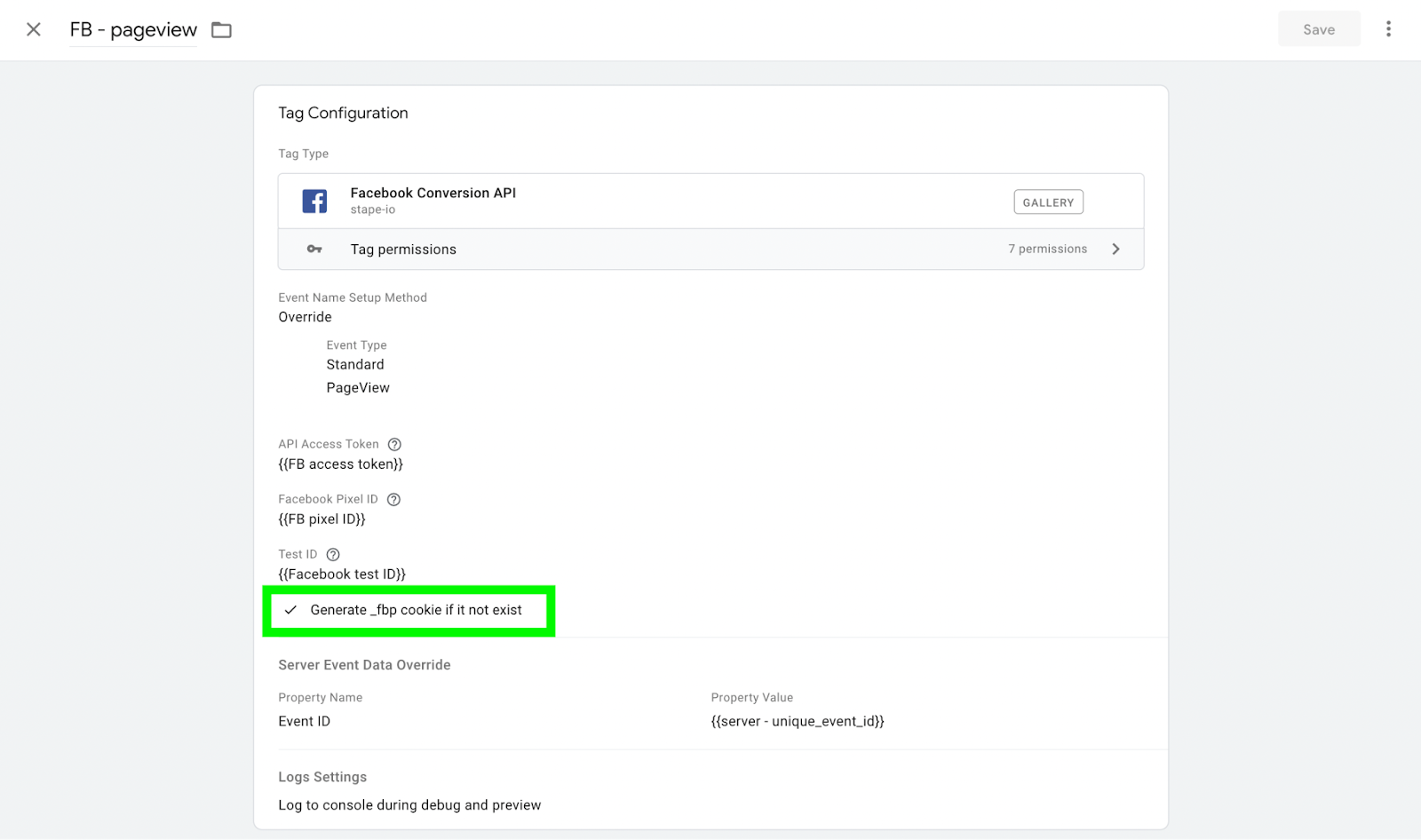Click the Tag Configuration heading
The image size is (1421, 840).
(343, 114)
